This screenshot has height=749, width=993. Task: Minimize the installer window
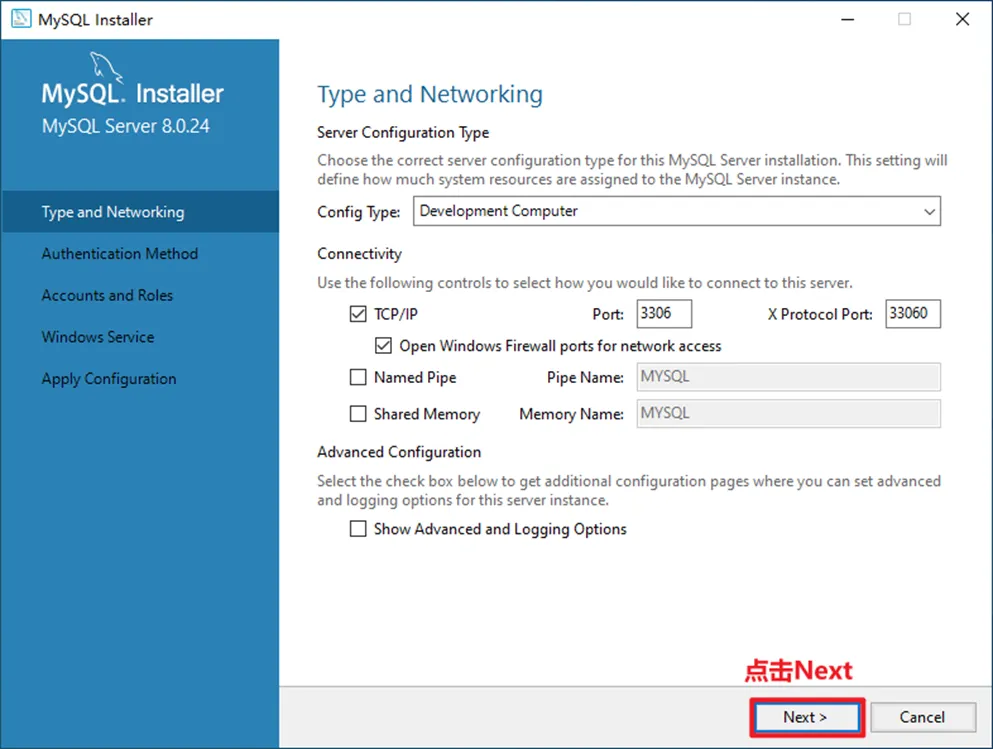pos(845,19)
